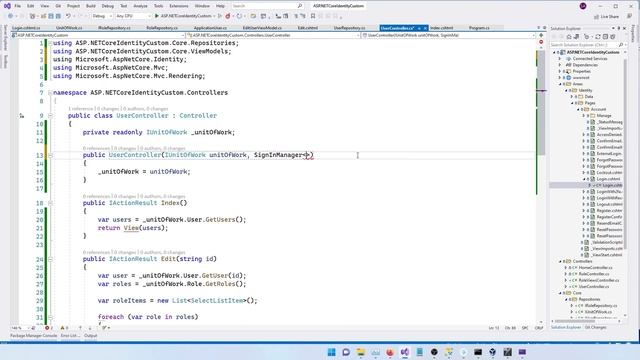This screenshot has height=360, width=640.
Task: Open the Edit menu
Action: 31,6
